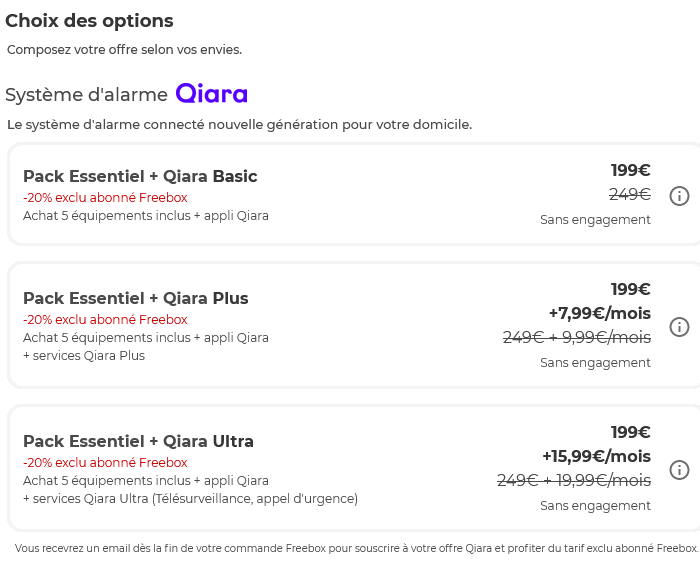Pick the Pack Essentiel + Qiara Ultra title
This screenshot has height=562, width=700.
138,441
